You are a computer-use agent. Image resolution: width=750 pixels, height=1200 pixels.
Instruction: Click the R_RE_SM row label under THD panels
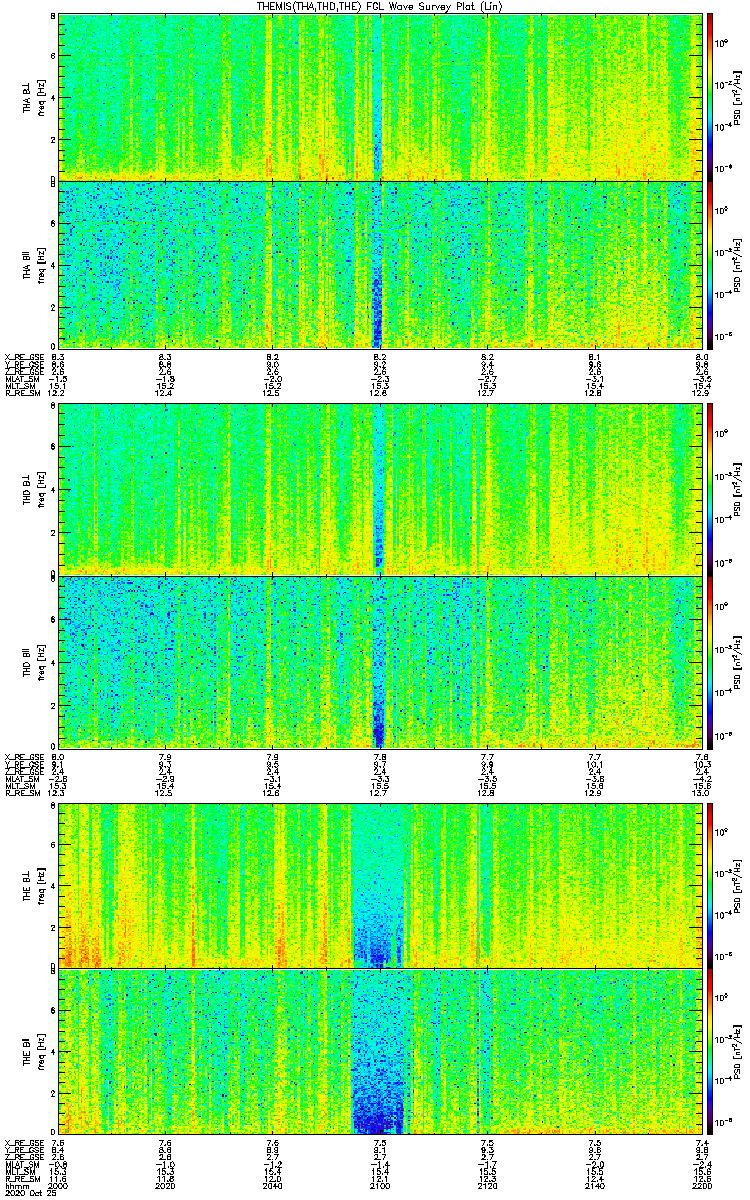pos(22,794)
